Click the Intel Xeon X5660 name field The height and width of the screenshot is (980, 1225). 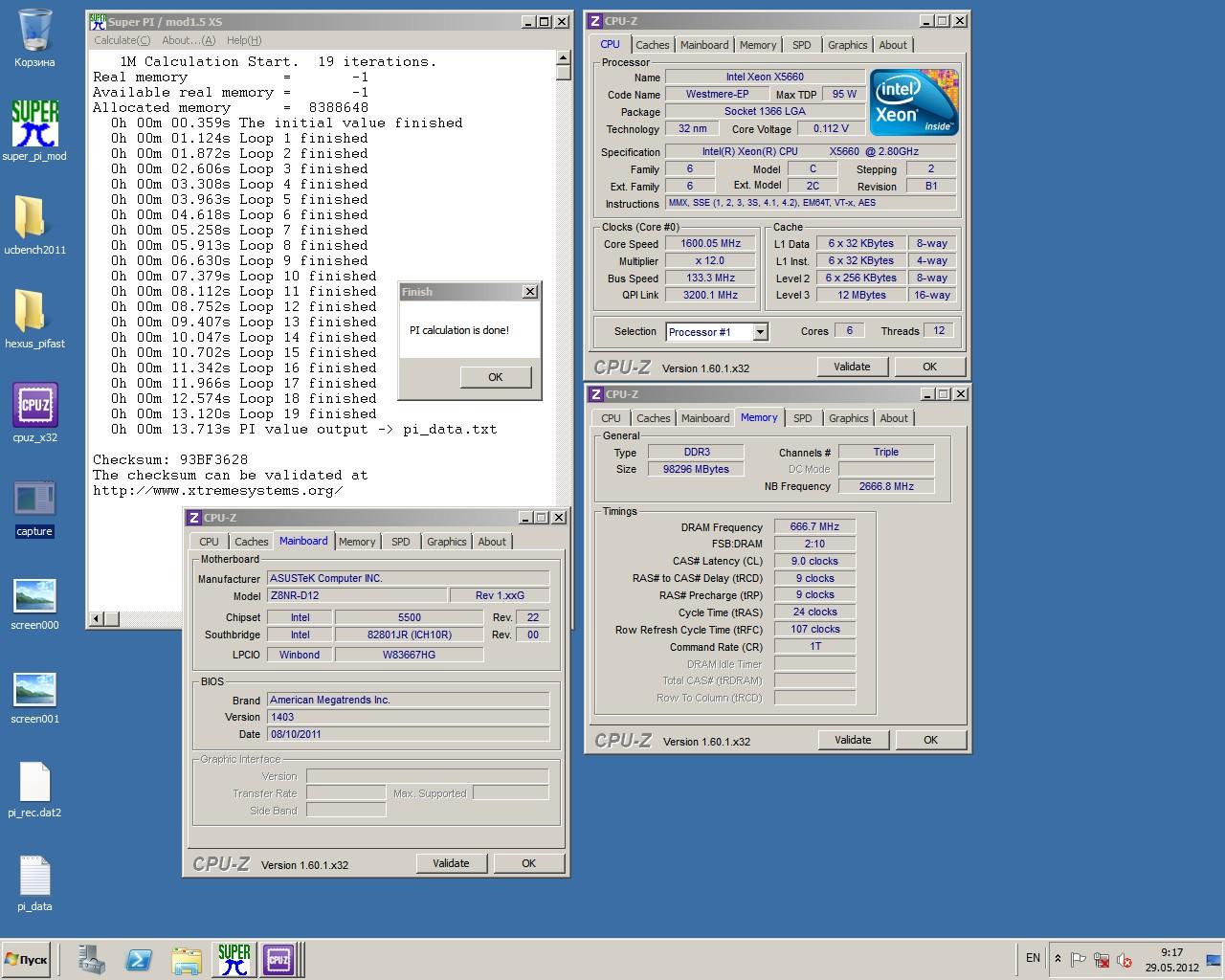point(765,77)
